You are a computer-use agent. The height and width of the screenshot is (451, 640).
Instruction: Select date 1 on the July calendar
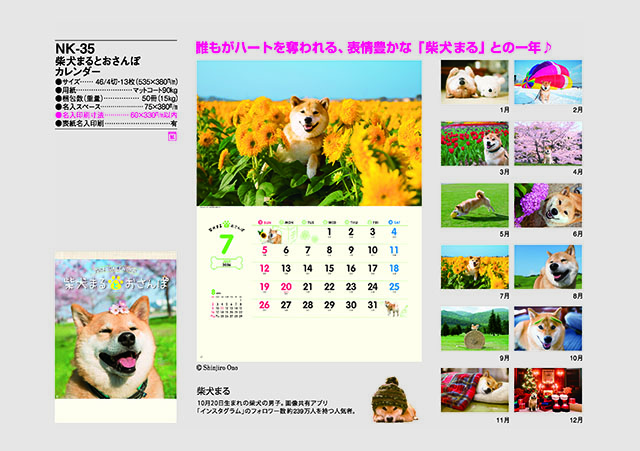pyautogui.click(x=329, y=232)
